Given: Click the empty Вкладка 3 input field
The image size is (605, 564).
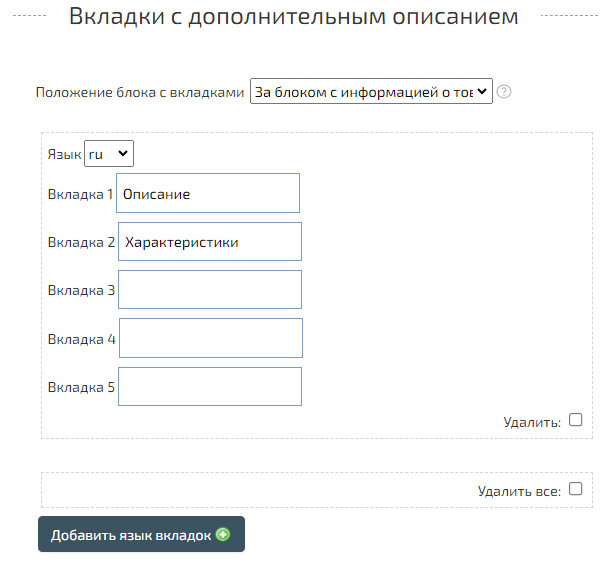Looking at the screenshot, I should pos(210,290).
